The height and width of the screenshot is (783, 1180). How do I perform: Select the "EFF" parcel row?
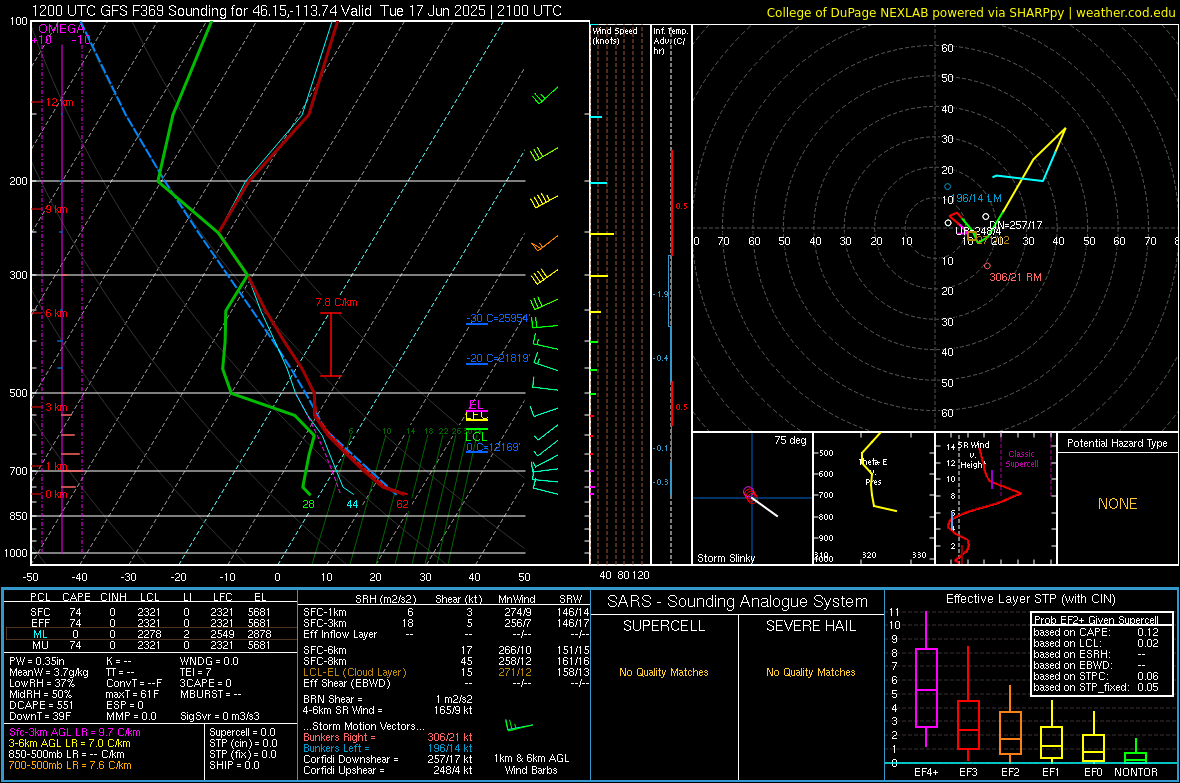[151, 623]
